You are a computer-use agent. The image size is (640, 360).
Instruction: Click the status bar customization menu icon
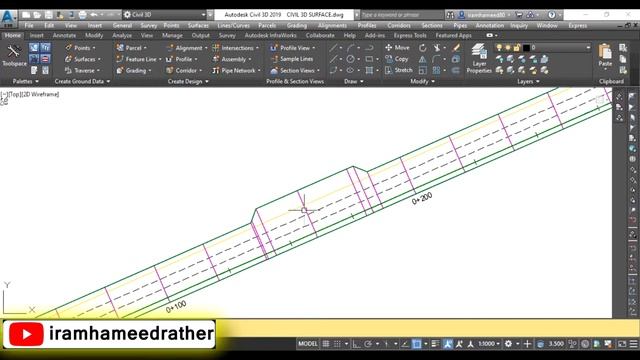(633, 344)
